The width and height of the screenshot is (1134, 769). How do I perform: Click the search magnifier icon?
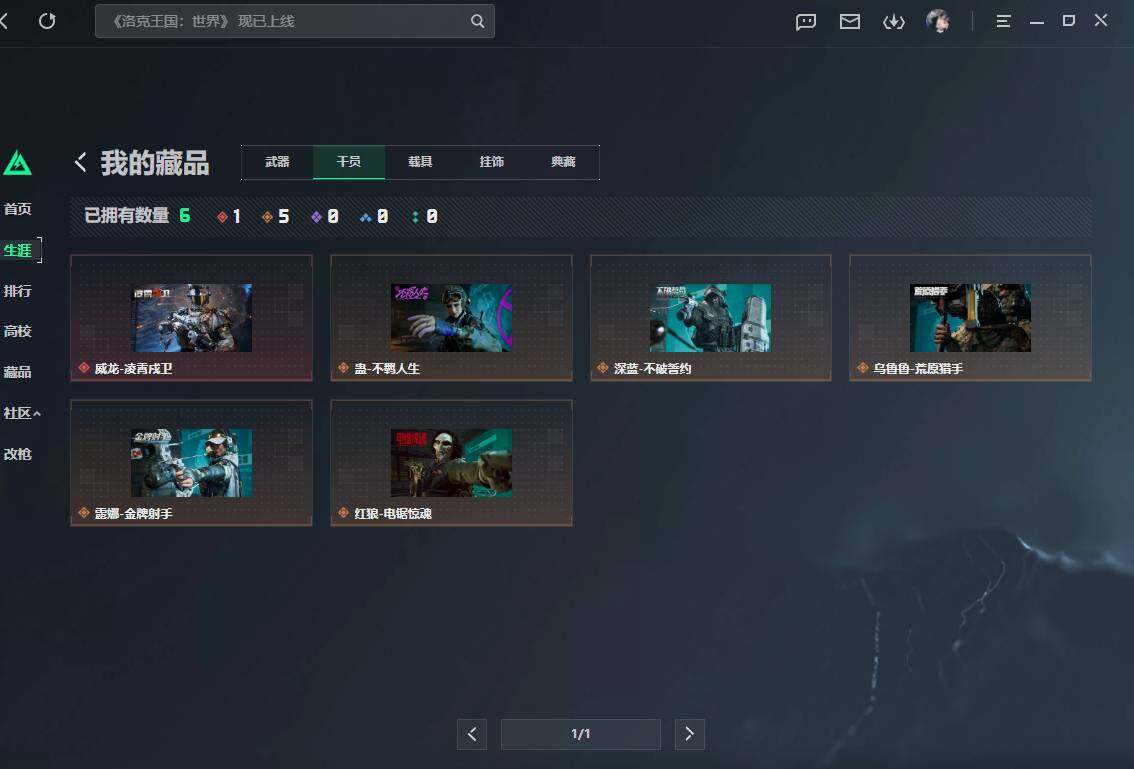(x=477, y=21)
